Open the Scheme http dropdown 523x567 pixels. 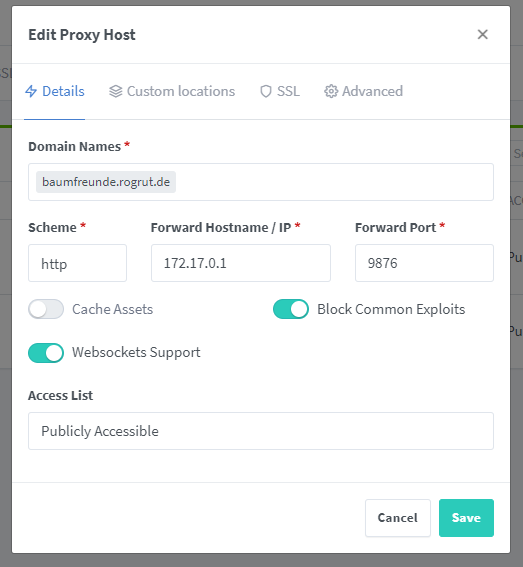click(77, 263)
